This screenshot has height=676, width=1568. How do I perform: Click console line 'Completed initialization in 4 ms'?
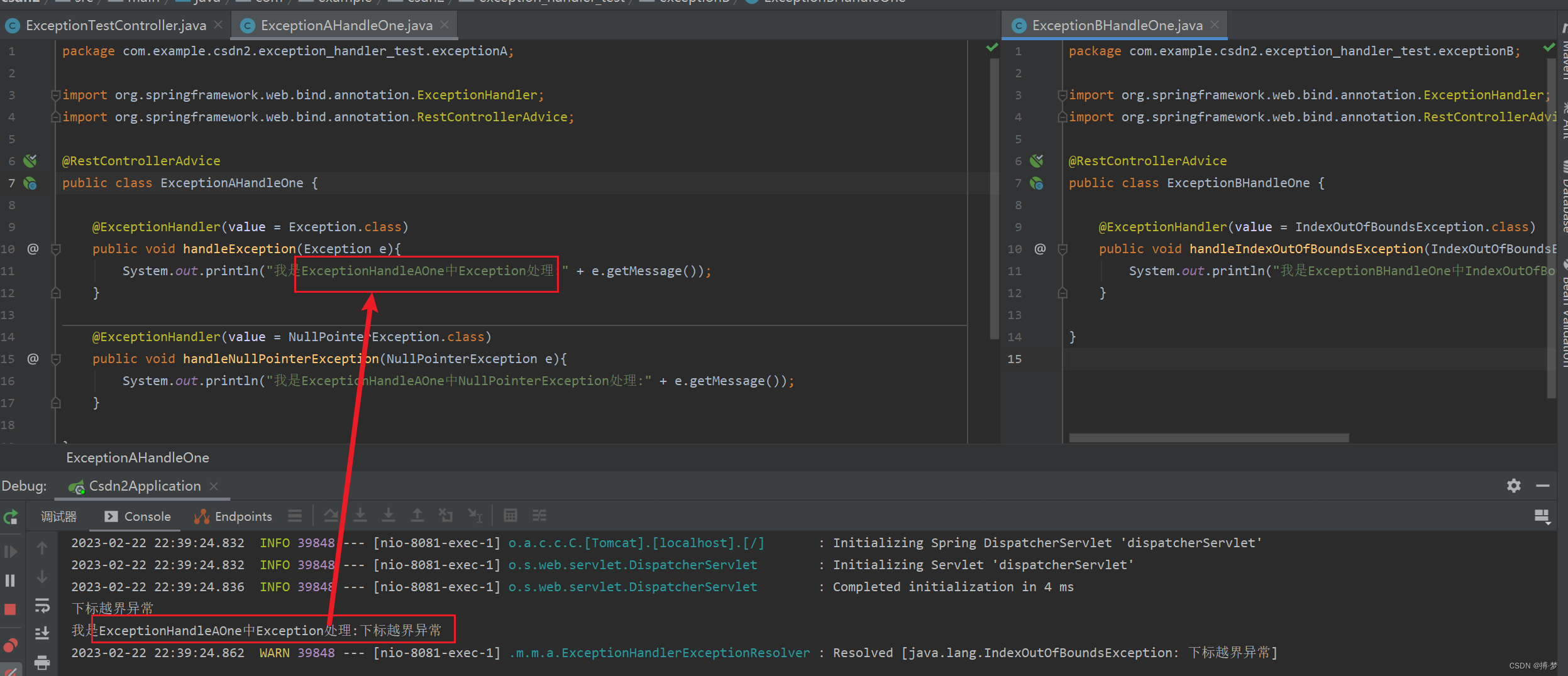point(953,587)
